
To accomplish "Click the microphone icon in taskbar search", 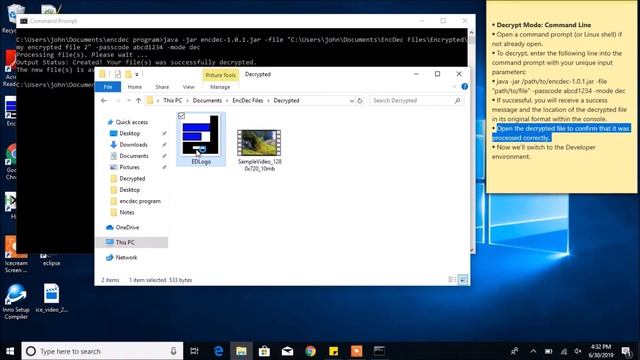I will click(x=173, y=351).
